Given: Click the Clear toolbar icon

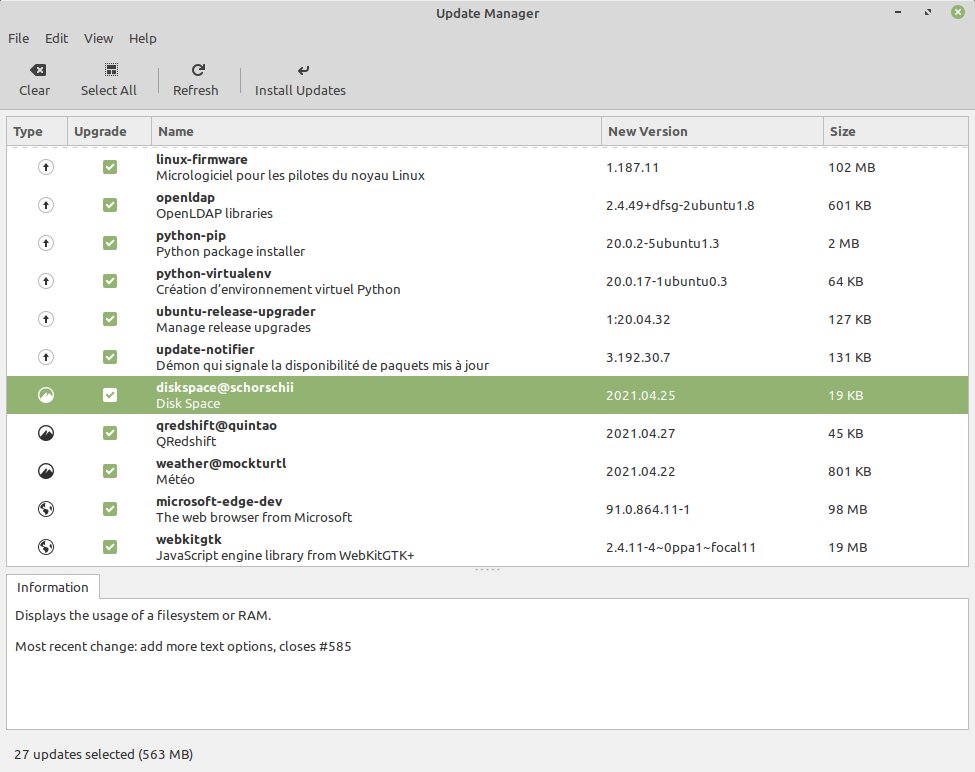Looking at the screenshot, I should pos(36,70).
